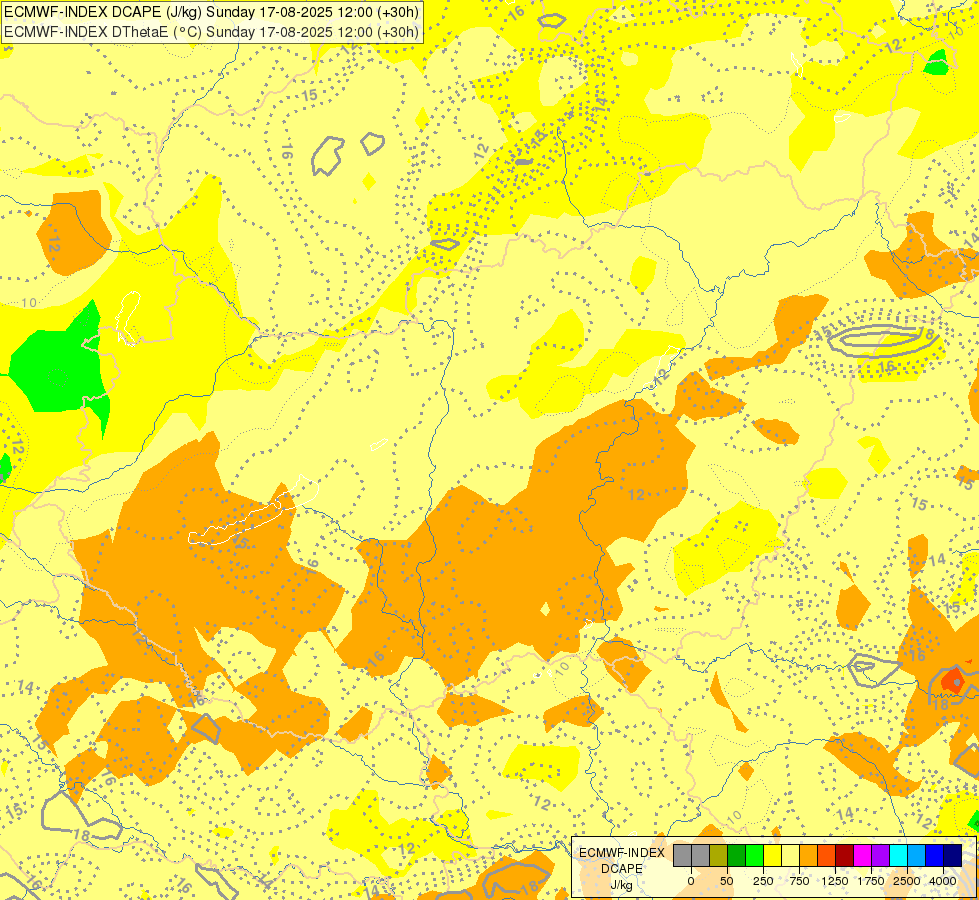Click the J/kg unit label in legend
This screenshot has height=900, width=979.
pos(622,885)
